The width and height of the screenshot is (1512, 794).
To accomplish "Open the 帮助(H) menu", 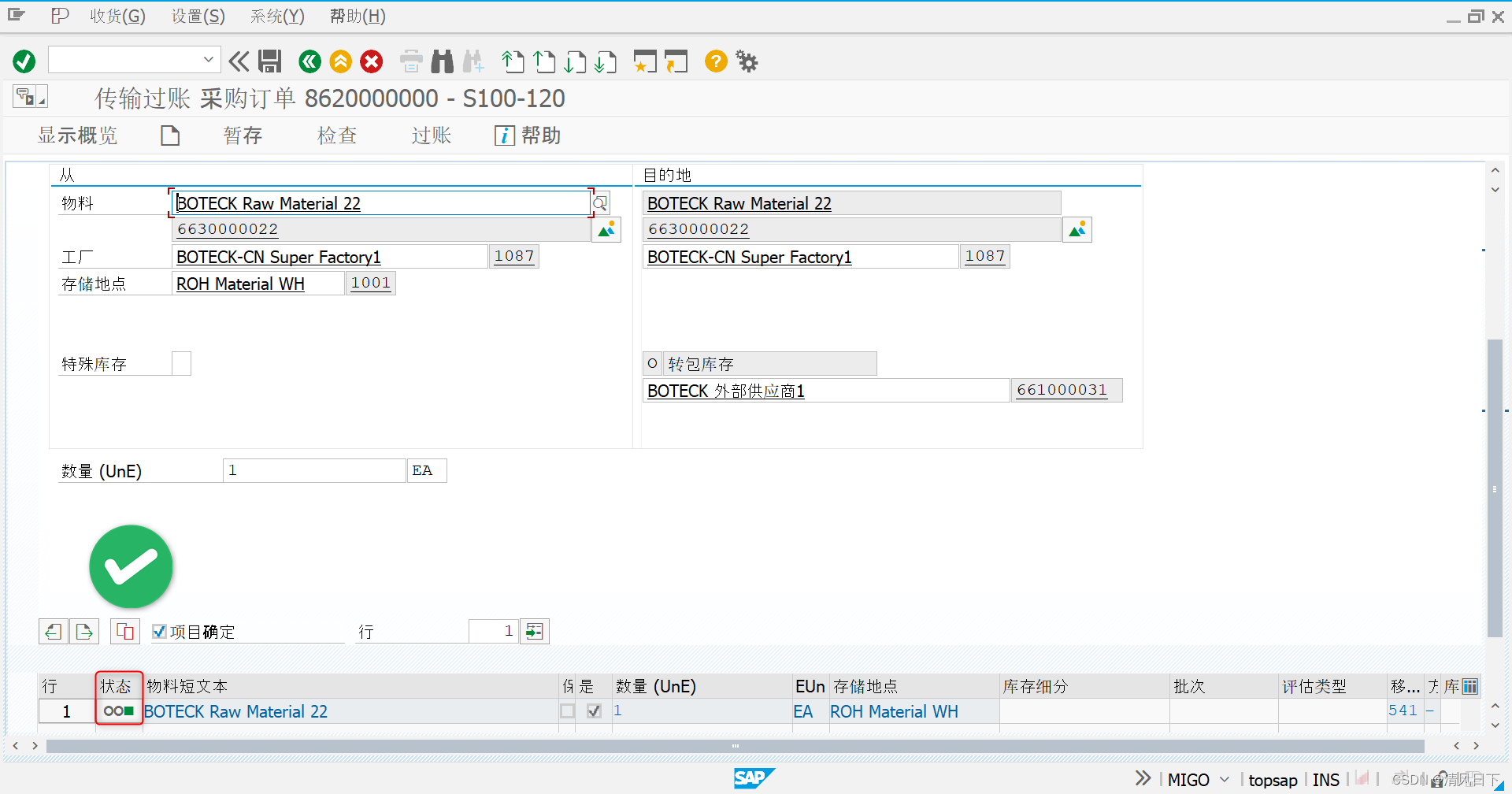I will [358, 17].
